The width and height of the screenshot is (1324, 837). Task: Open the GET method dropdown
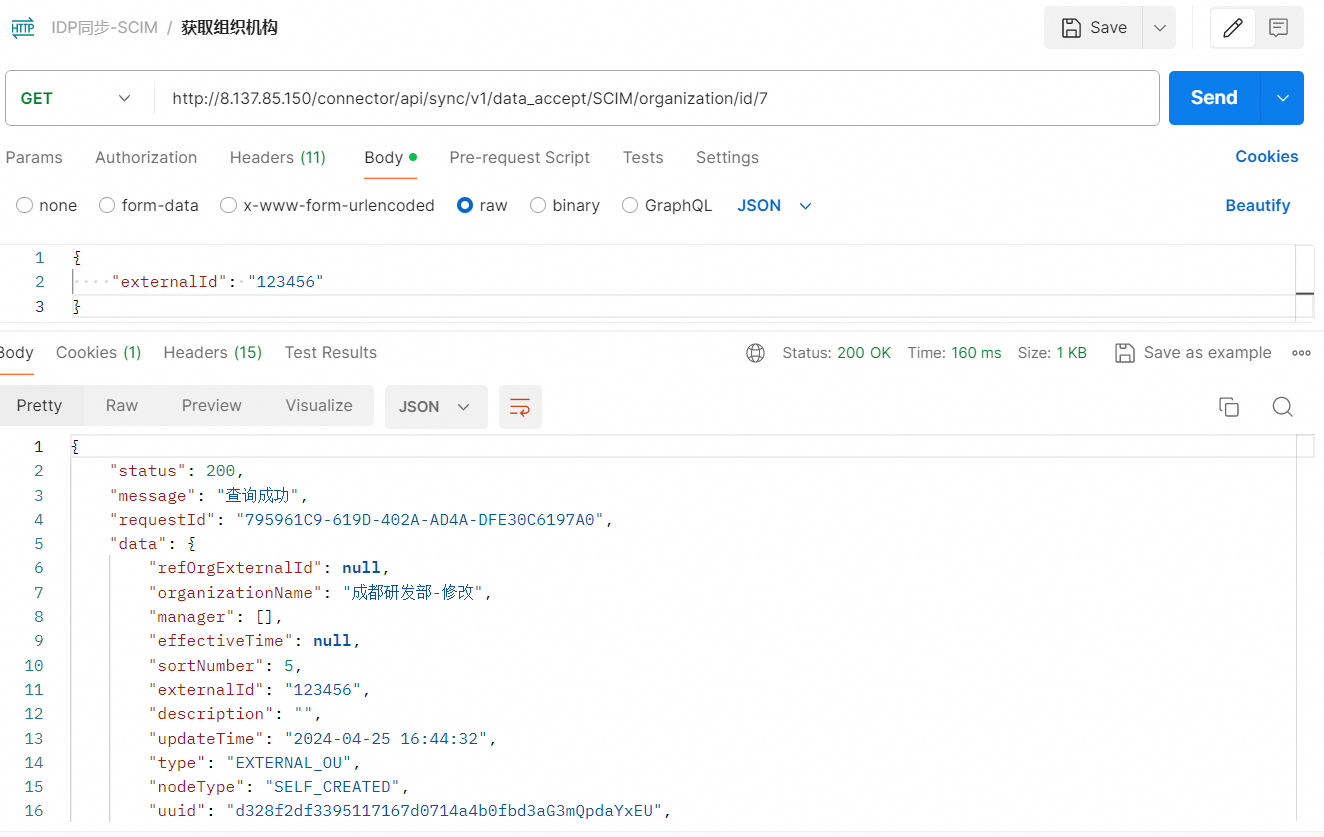coord(77,98)
